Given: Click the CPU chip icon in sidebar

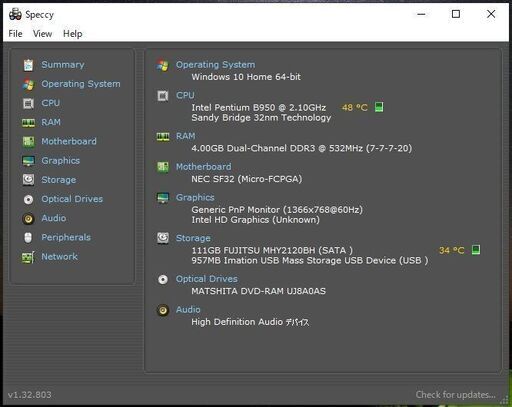Looking at the screenshot, I should click(x=28, y=103).
